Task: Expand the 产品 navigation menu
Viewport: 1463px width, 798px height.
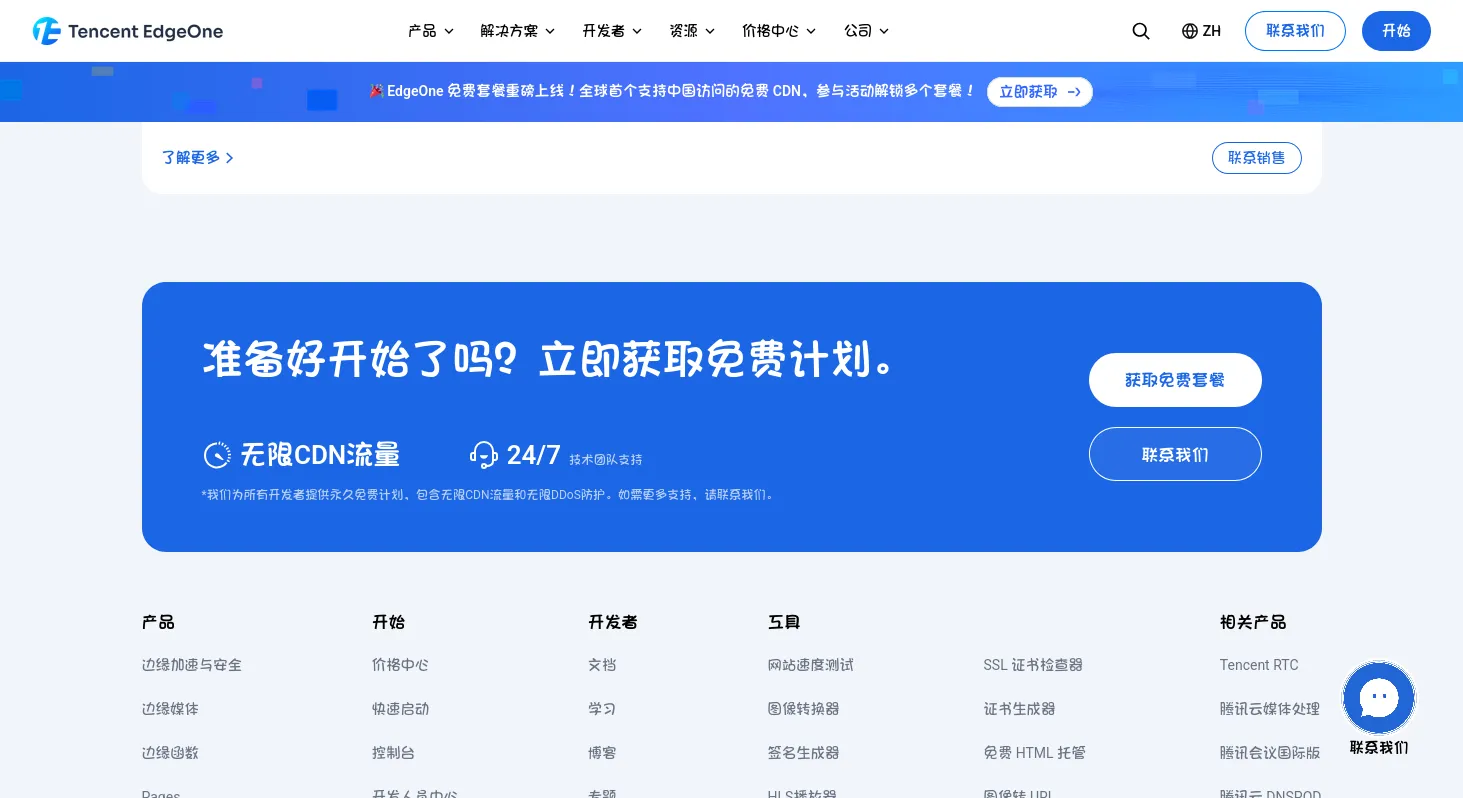Action: 431,31
